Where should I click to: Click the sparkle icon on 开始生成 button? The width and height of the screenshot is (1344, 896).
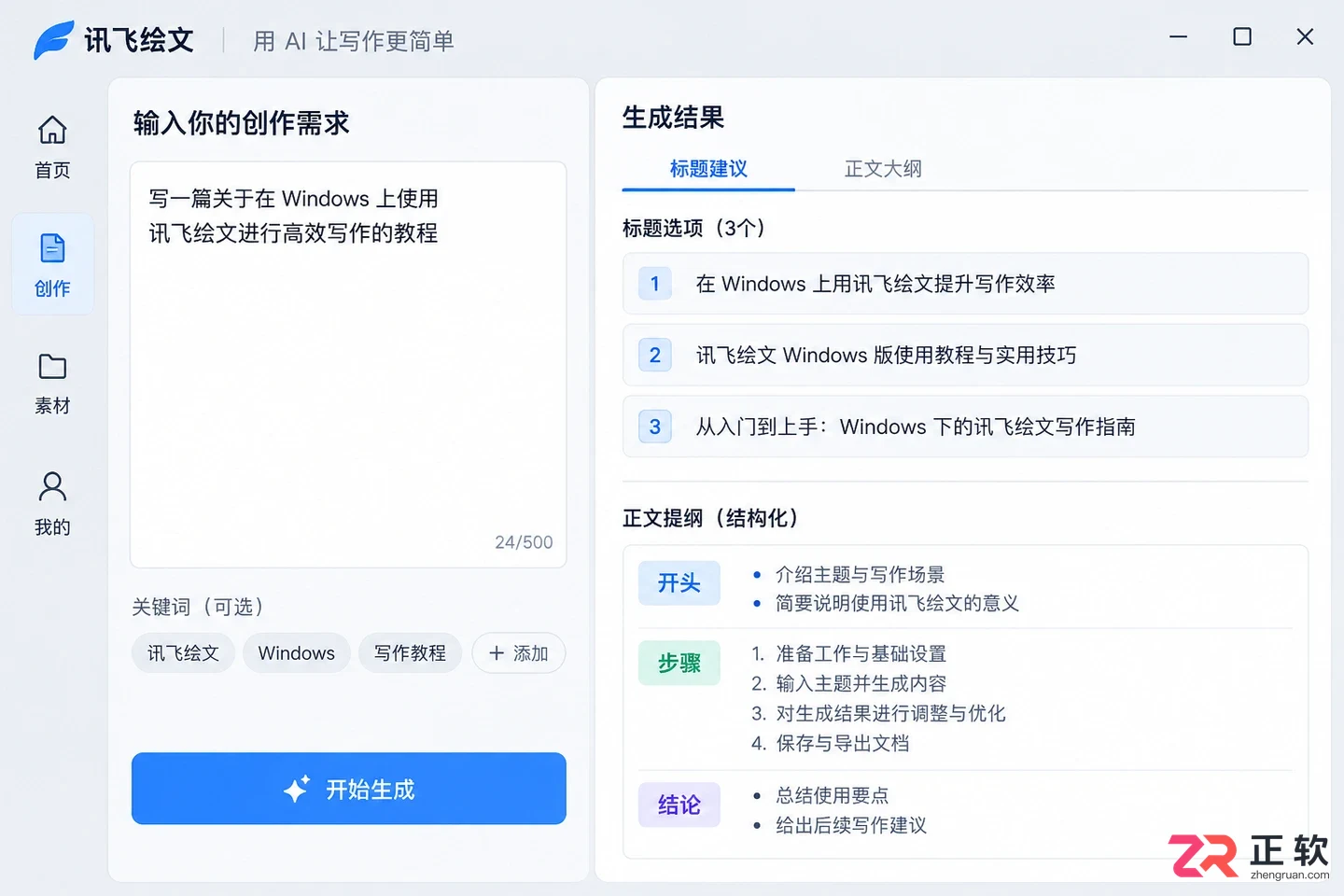click(296, 790)
